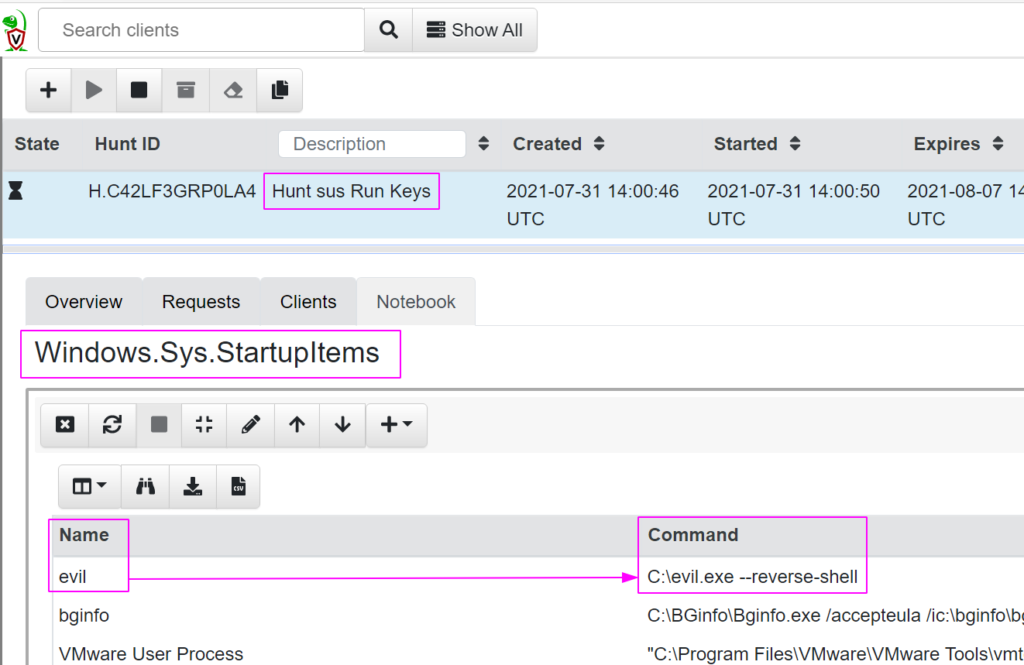Screen dimensions: 1024x665
Task: Open the column selector dropdown
Action: (90, 486)
